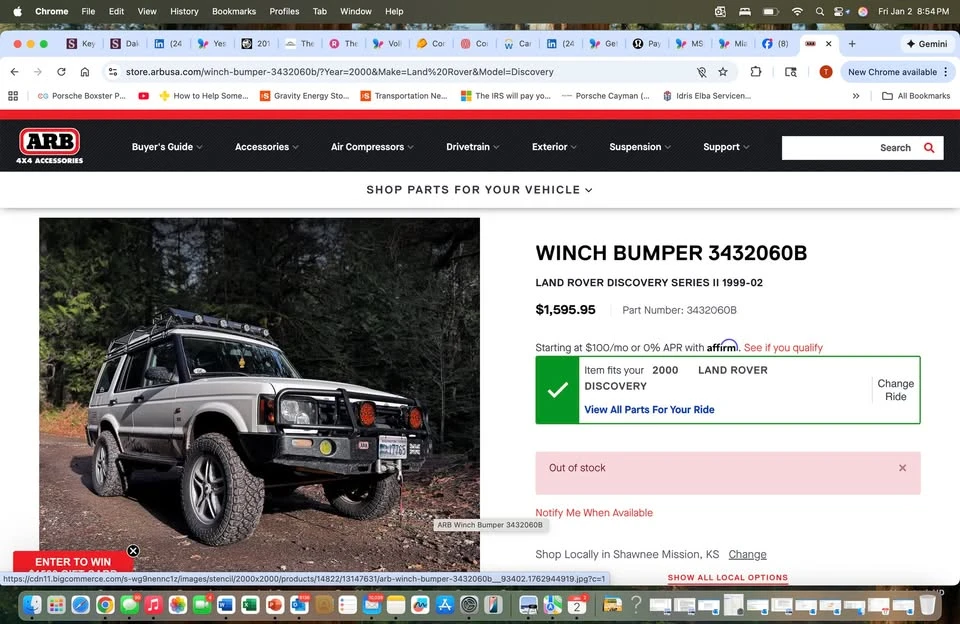The width and height of the screenshot is (960, 624).
Task: Click the Enter to Win banner
Action: point(73,562)
